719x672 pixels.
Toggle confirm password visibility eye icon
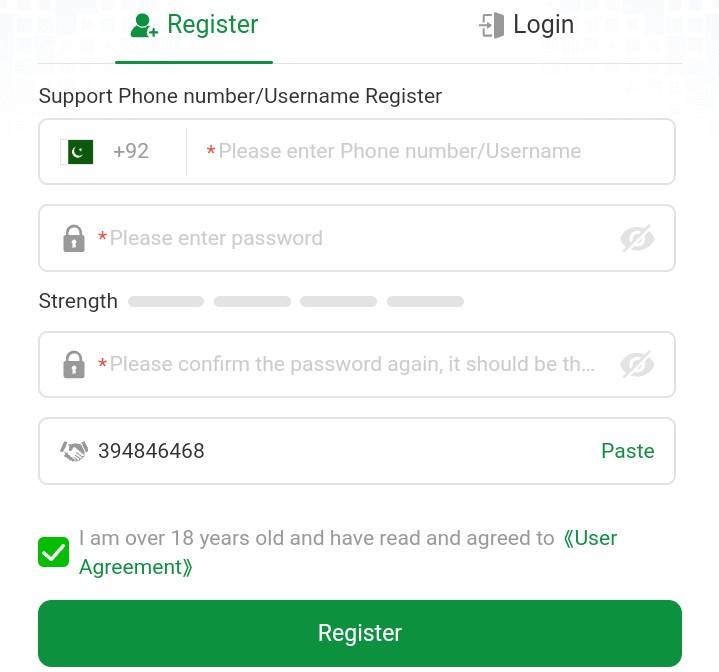coord(637,364)
